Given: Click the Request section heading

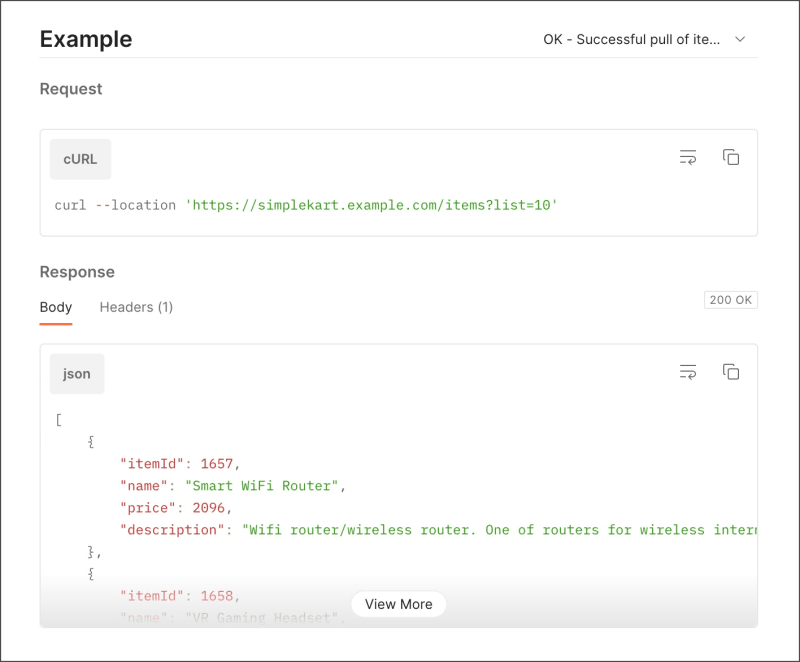Looking at the screenshot, I should [x=71, y=89].
